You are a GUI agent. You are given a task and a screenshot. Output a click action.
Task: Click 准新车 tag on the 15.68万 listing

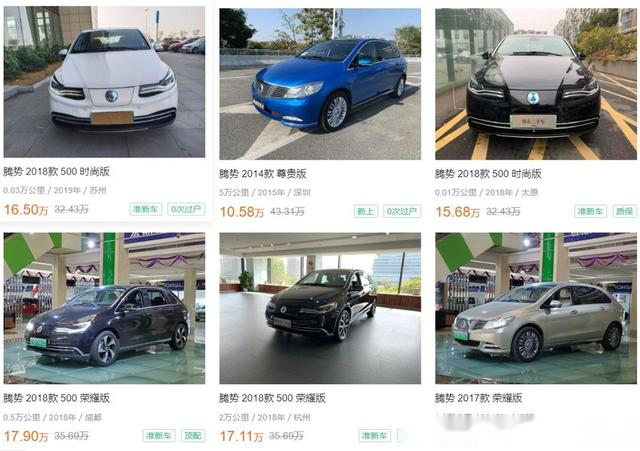pos(591,211)
